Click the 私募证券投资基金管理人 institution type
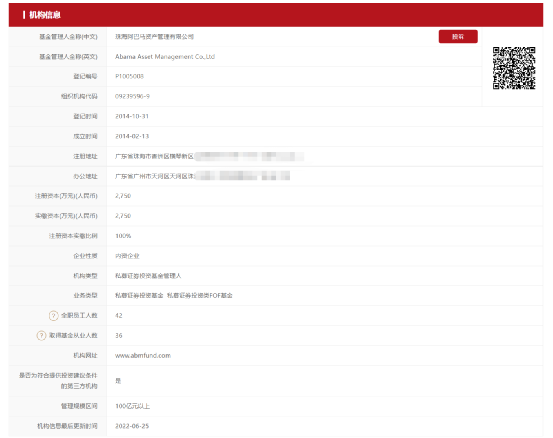The height and width of the screenshot is (438, 553). pyautogui.click(x=148, y=275)
